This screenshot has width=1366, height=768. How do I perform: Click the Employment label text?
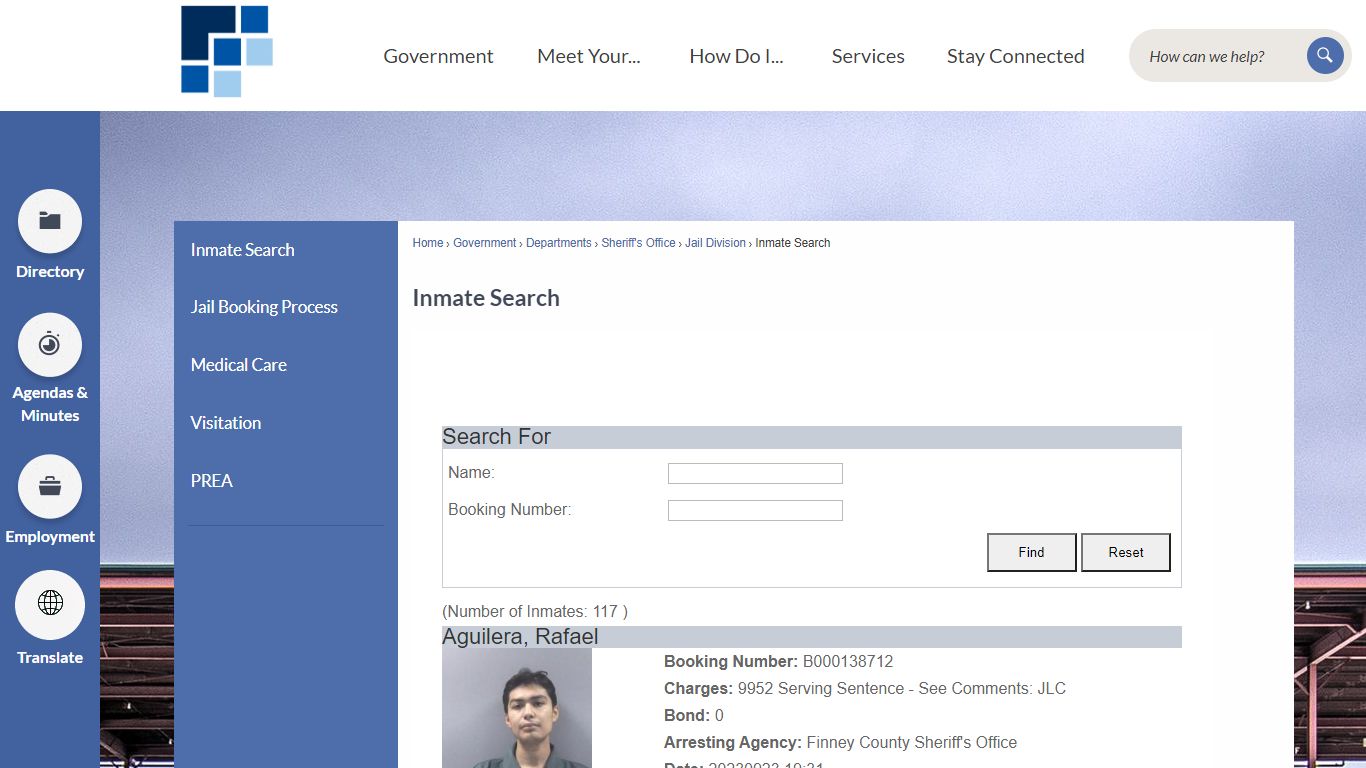[x=50, y=537]
